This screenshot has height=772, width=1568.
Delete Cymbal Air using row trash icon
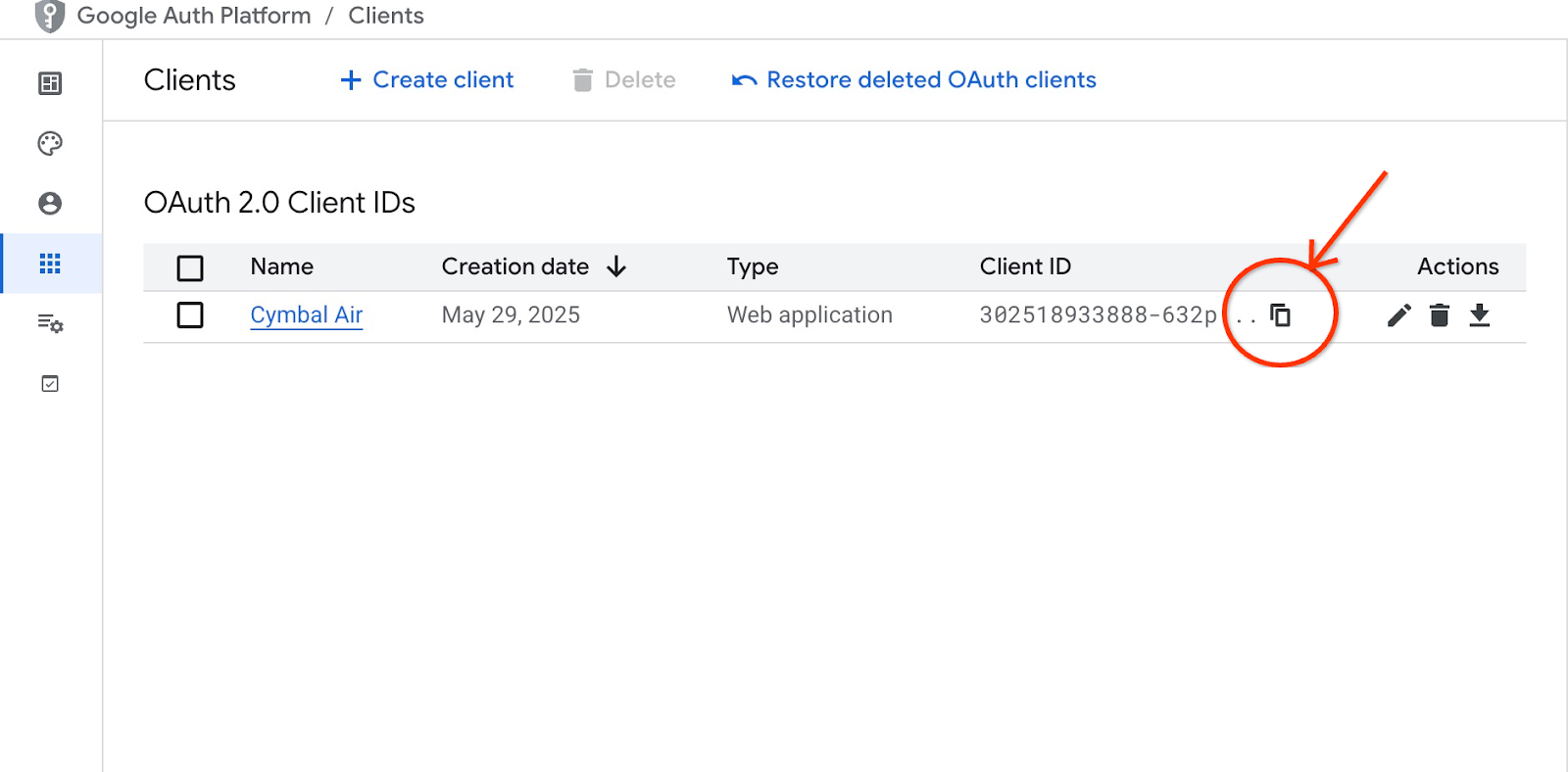1439,314
